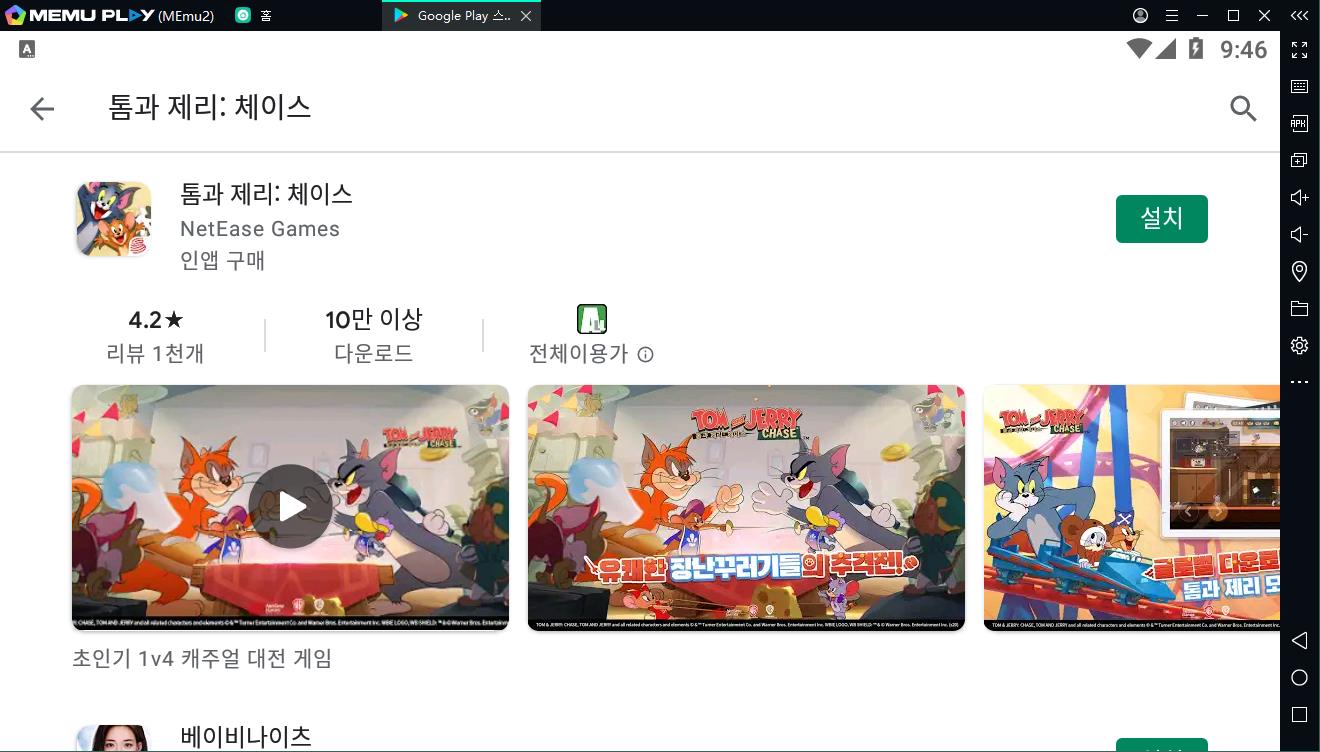This screenshot has width=1320, height=752.
Task: Click the back arrow in Play Store
Action: pos(42,109)
